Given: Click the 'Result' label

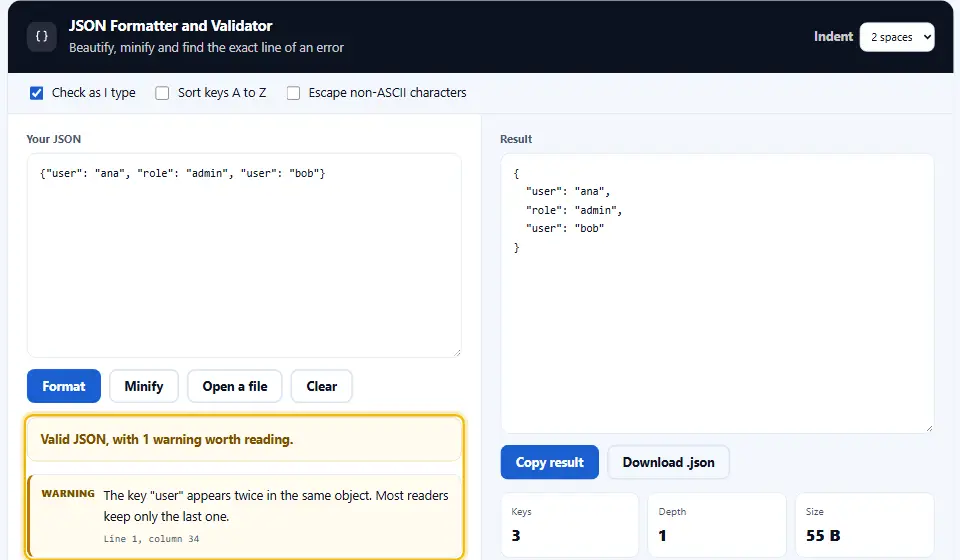Looking at the screenshot, I should pos(516,139).
